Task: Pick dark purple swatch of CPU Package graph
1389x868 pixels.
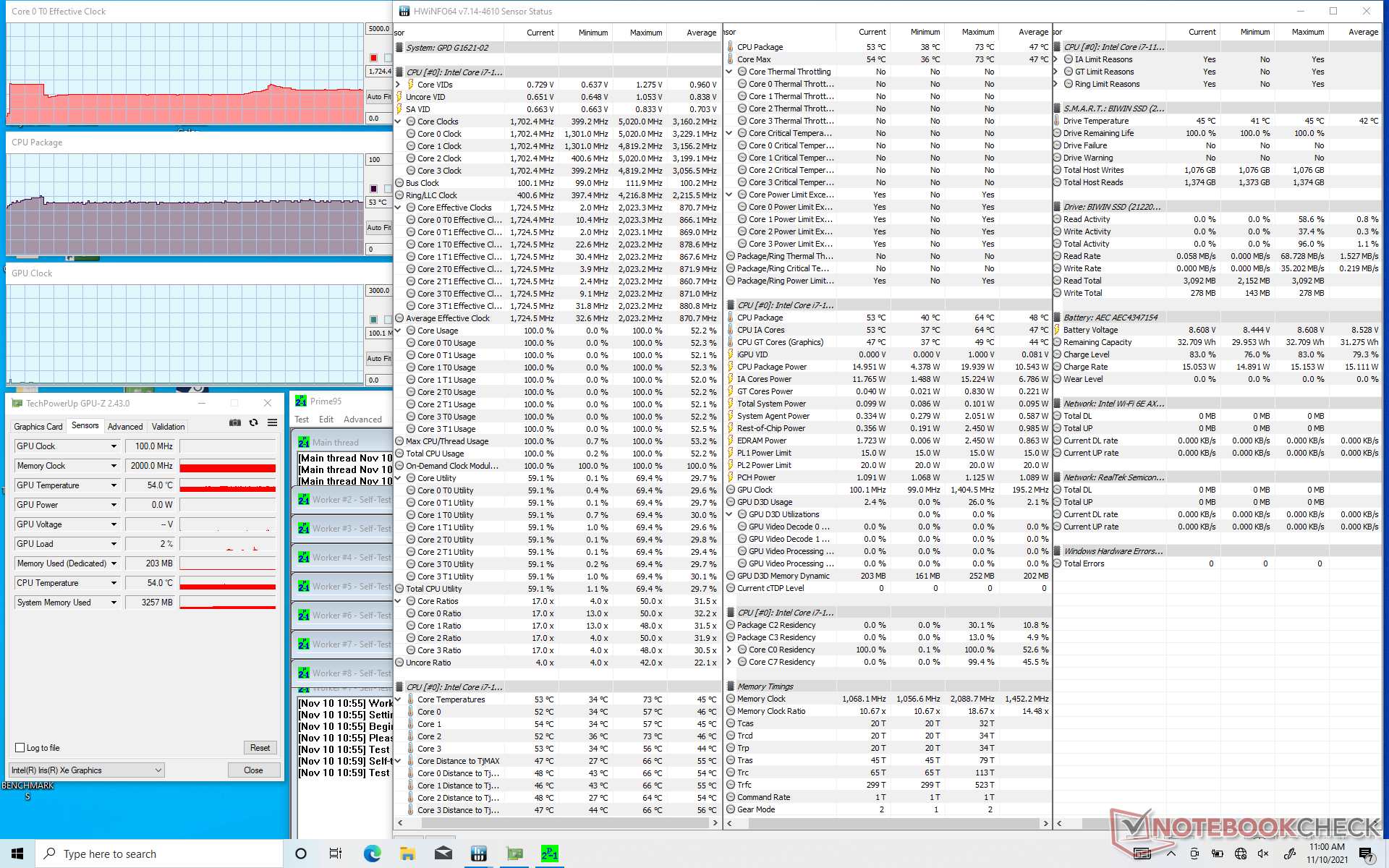Action: tap(373, 189)
